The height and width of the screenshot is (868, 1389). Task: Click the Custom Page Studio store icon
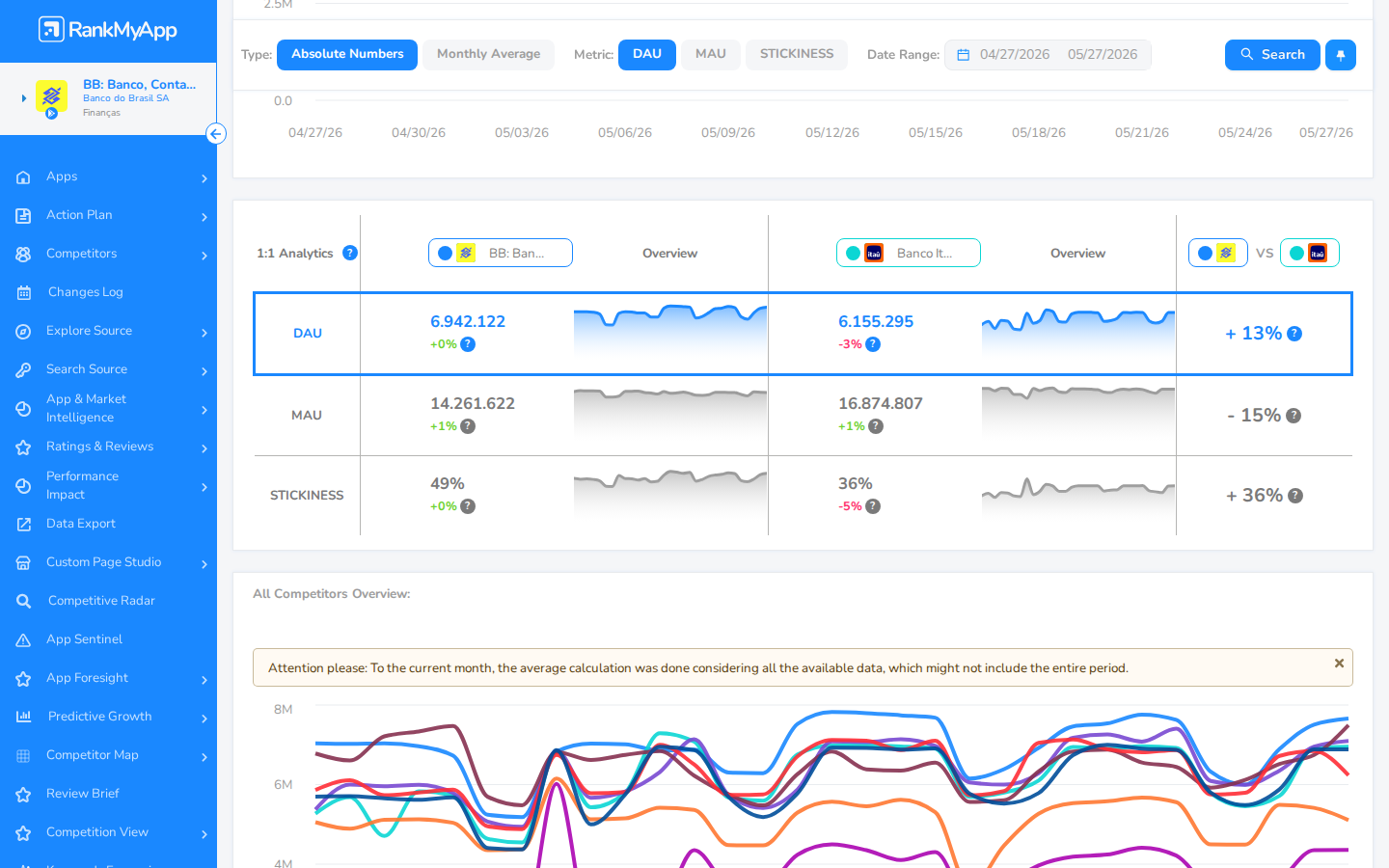[x=23, y=563]
